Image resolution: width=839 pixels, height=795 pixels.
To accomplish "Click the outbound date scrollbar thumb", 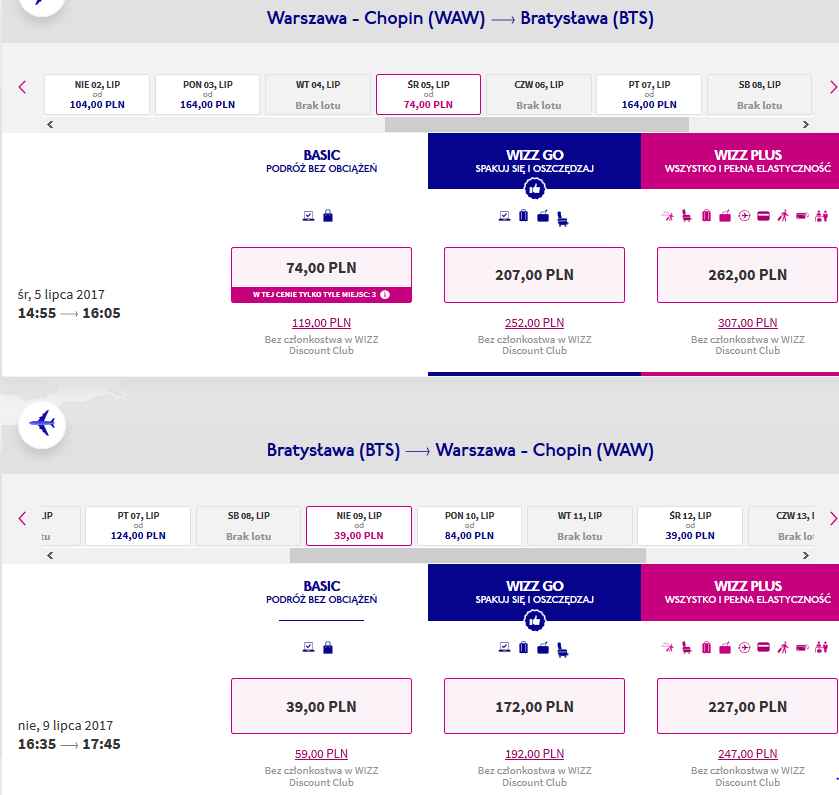I will (537, 124).
